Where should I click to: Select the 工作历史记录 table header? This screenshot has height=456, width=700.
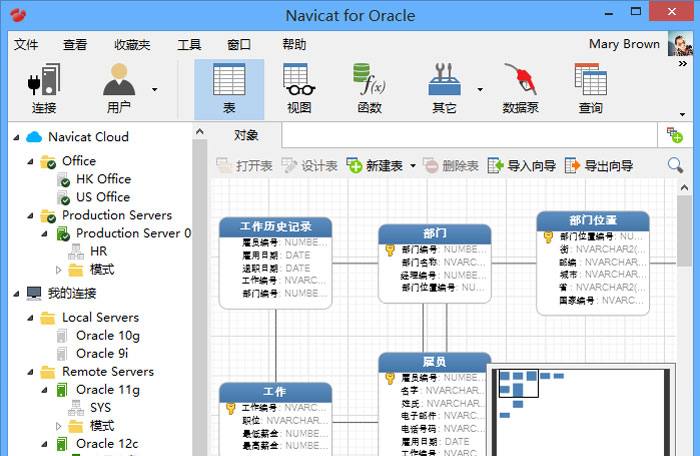[x=275, y=227]
